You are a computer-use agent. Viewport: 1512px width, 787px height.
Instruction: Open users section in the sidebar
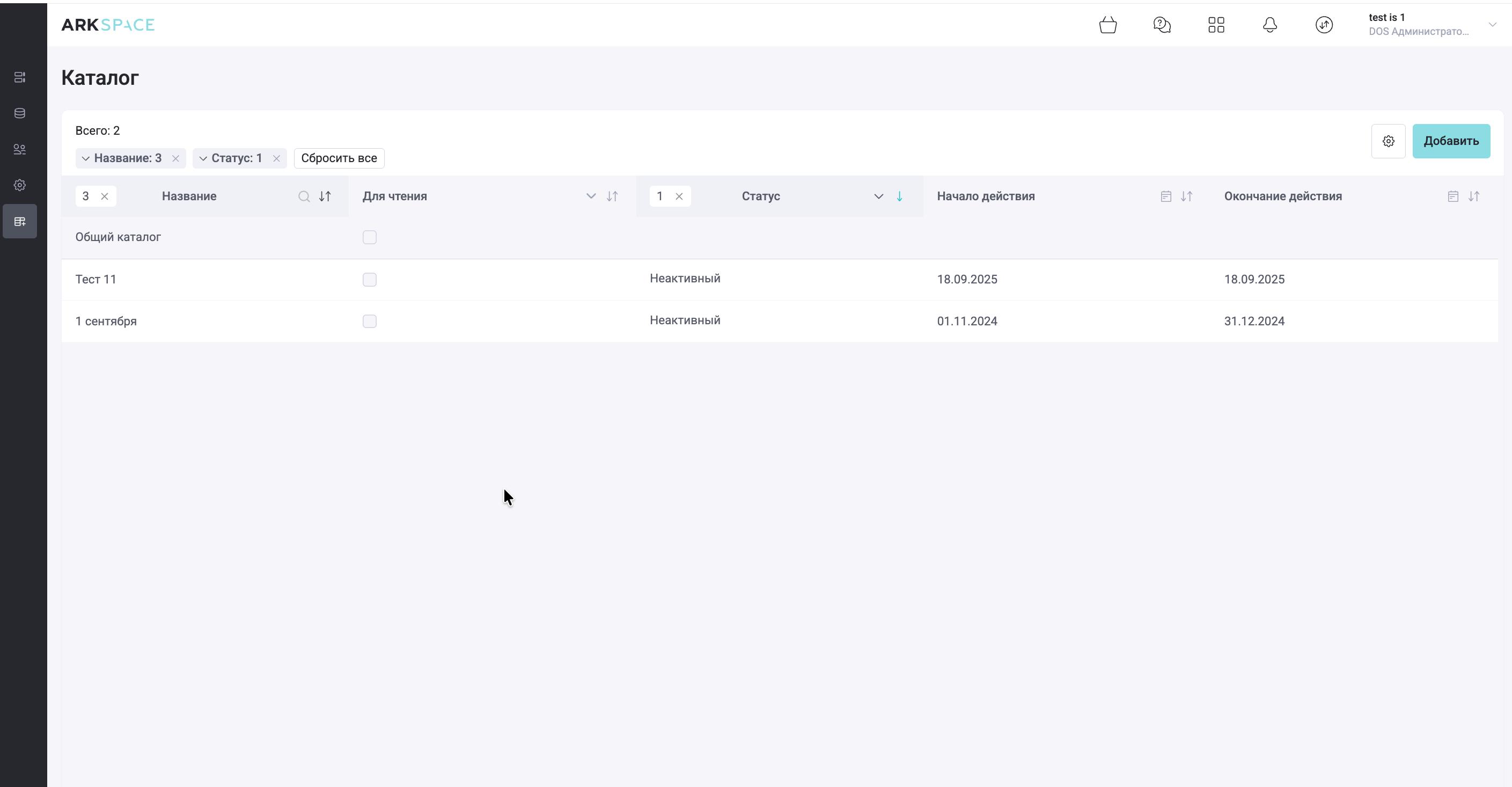(19, 149)
